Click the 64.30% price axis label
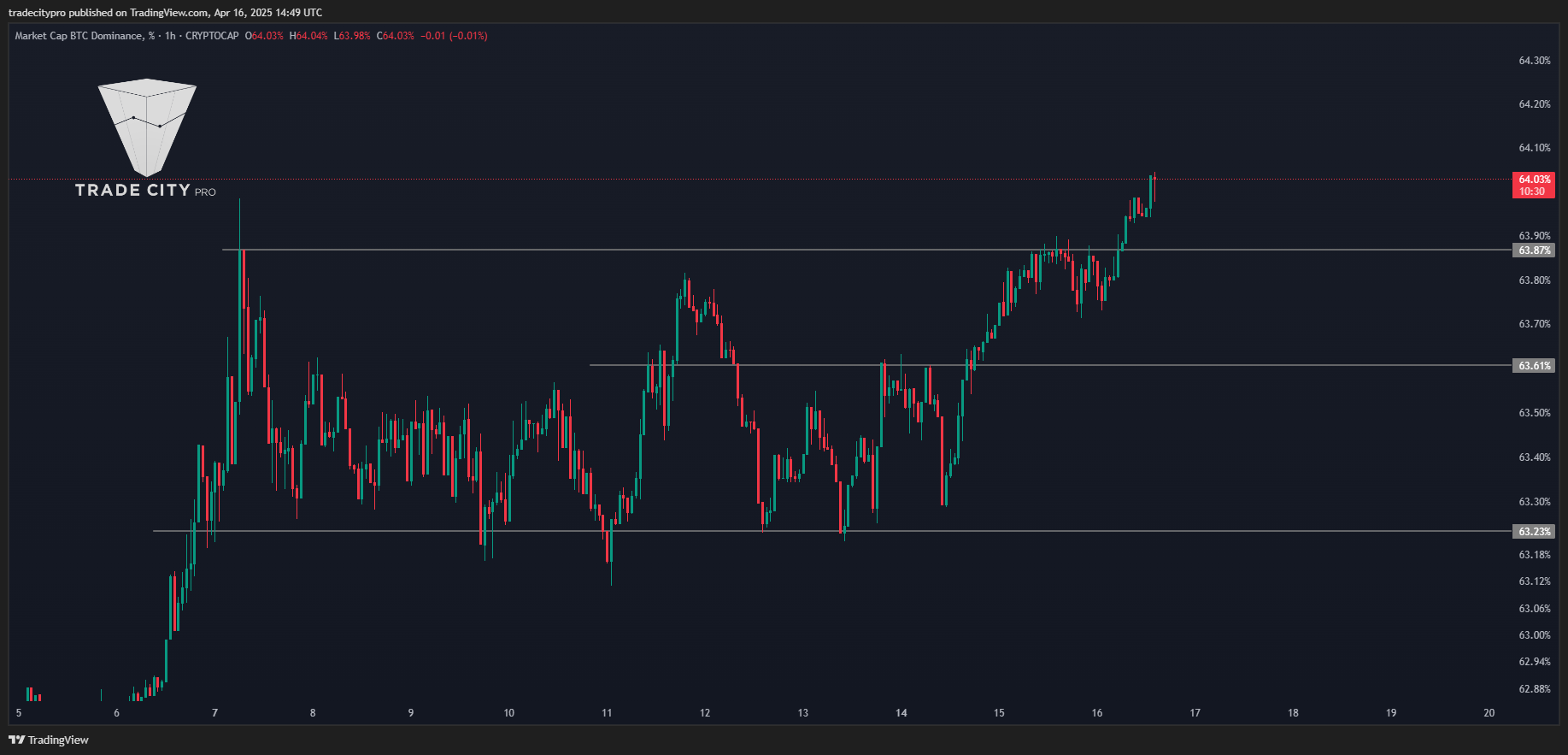Screen dimensions: 1568x755 [1535, 61]
